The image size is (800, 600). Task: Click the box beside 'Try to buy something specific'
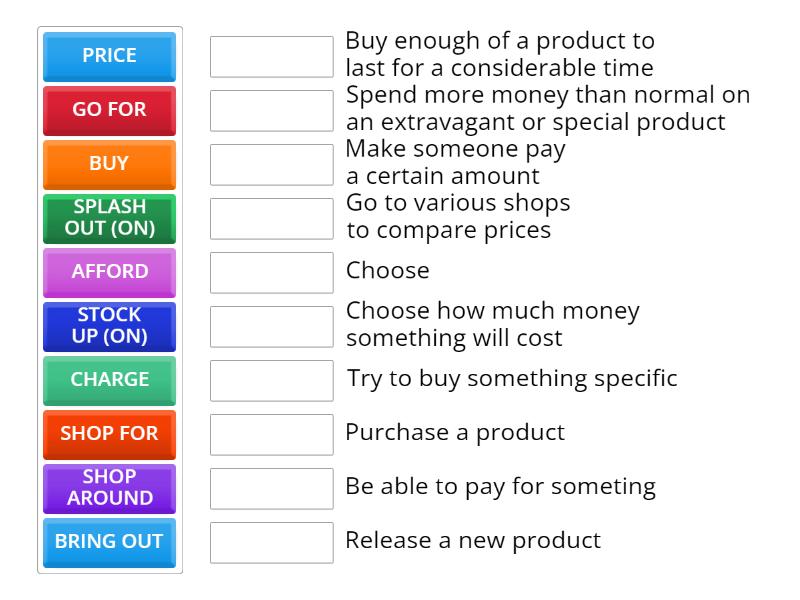271,380
